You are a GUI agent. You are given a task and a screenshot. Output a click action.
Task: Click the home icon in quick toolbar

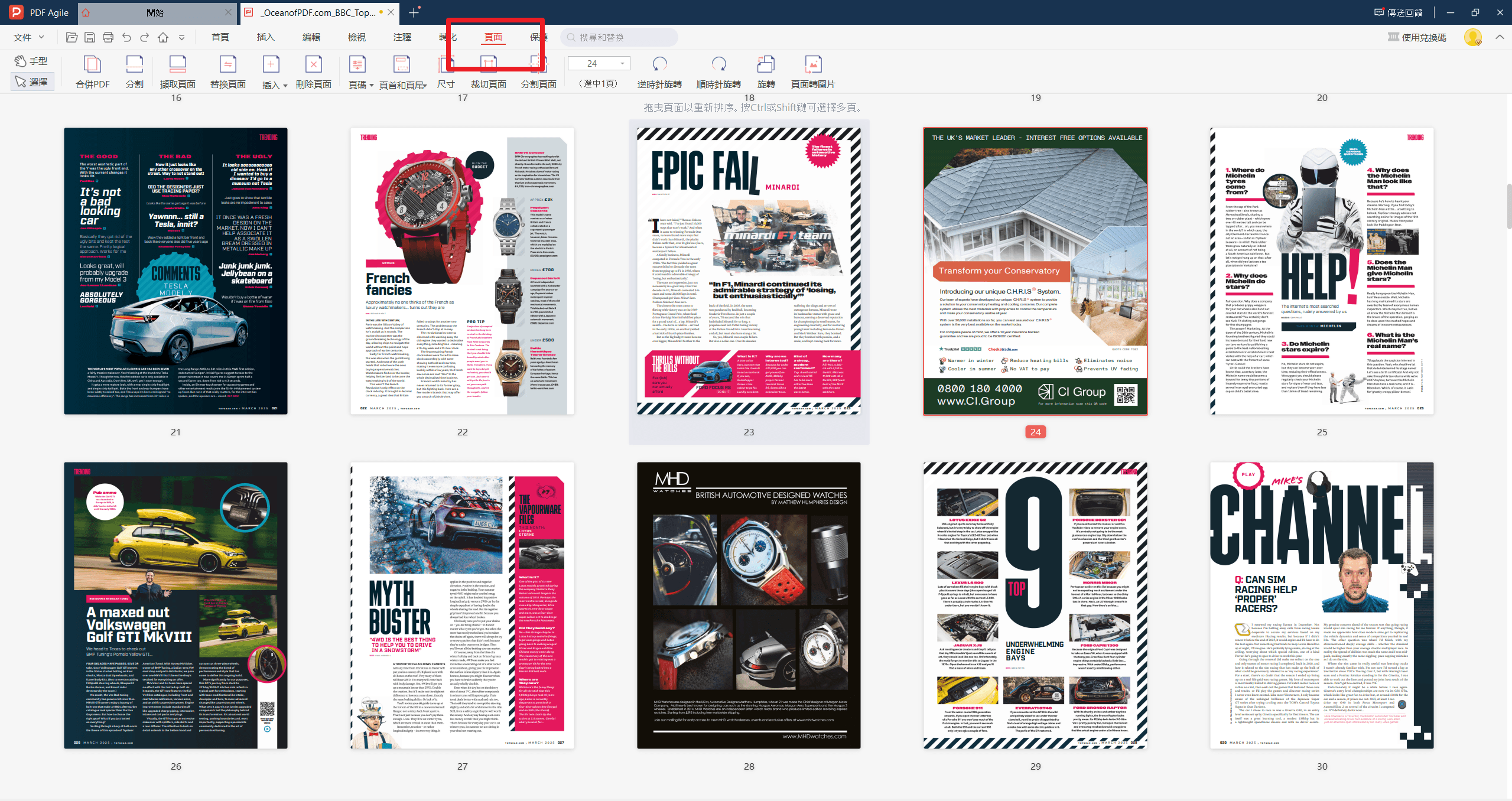click(163, 37)
